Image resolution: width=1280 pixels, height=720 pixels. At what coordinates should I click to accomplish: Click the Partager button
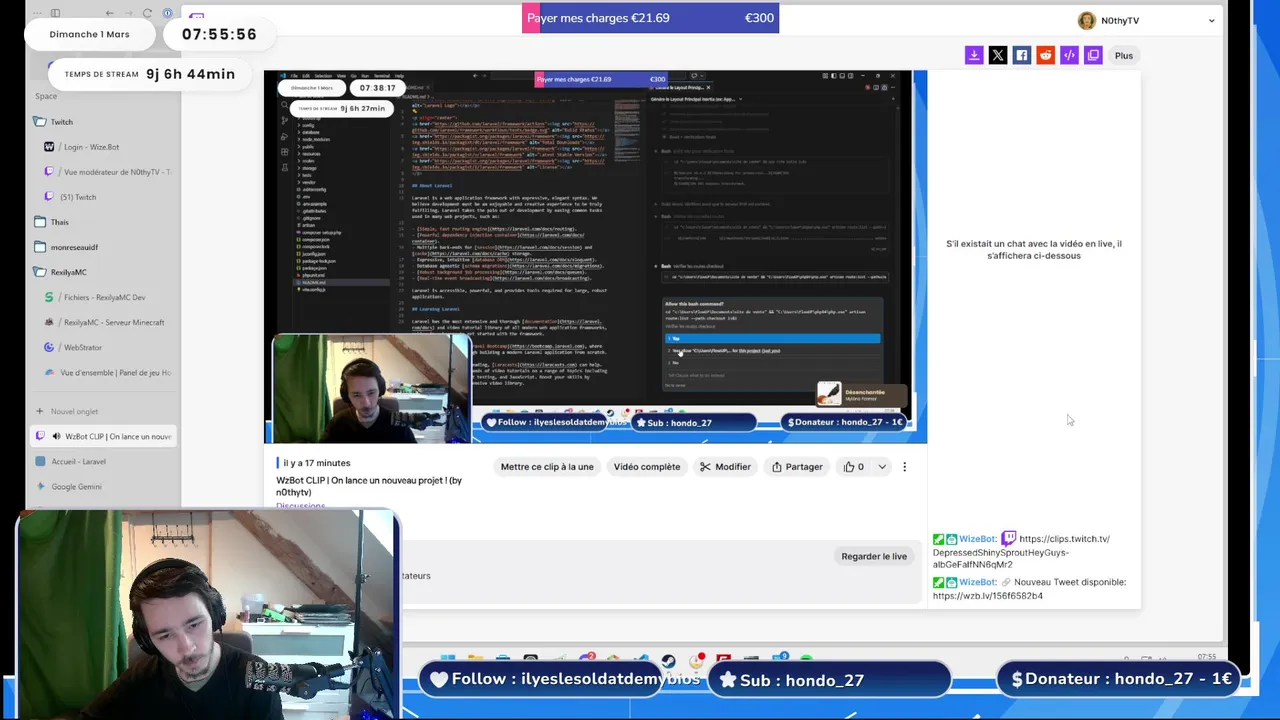(797, 467)
